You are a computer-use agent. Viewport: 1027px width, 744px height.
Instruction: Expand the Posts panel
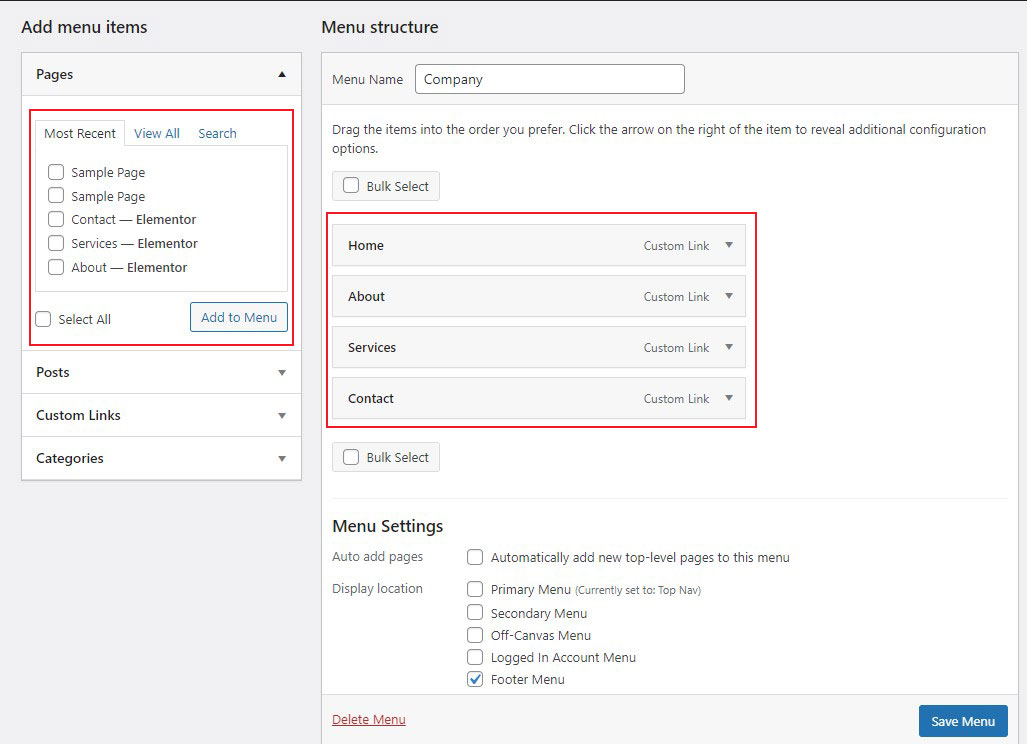click(x=282, y=373)
